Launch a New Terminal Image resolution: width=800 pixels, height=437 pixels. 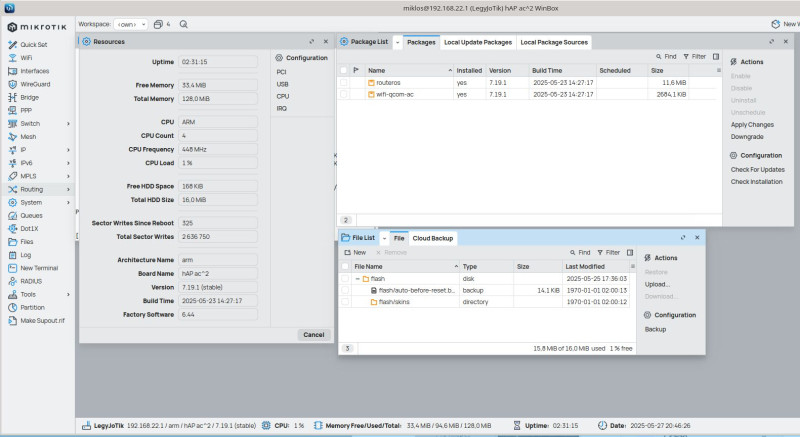click(39, 268)
